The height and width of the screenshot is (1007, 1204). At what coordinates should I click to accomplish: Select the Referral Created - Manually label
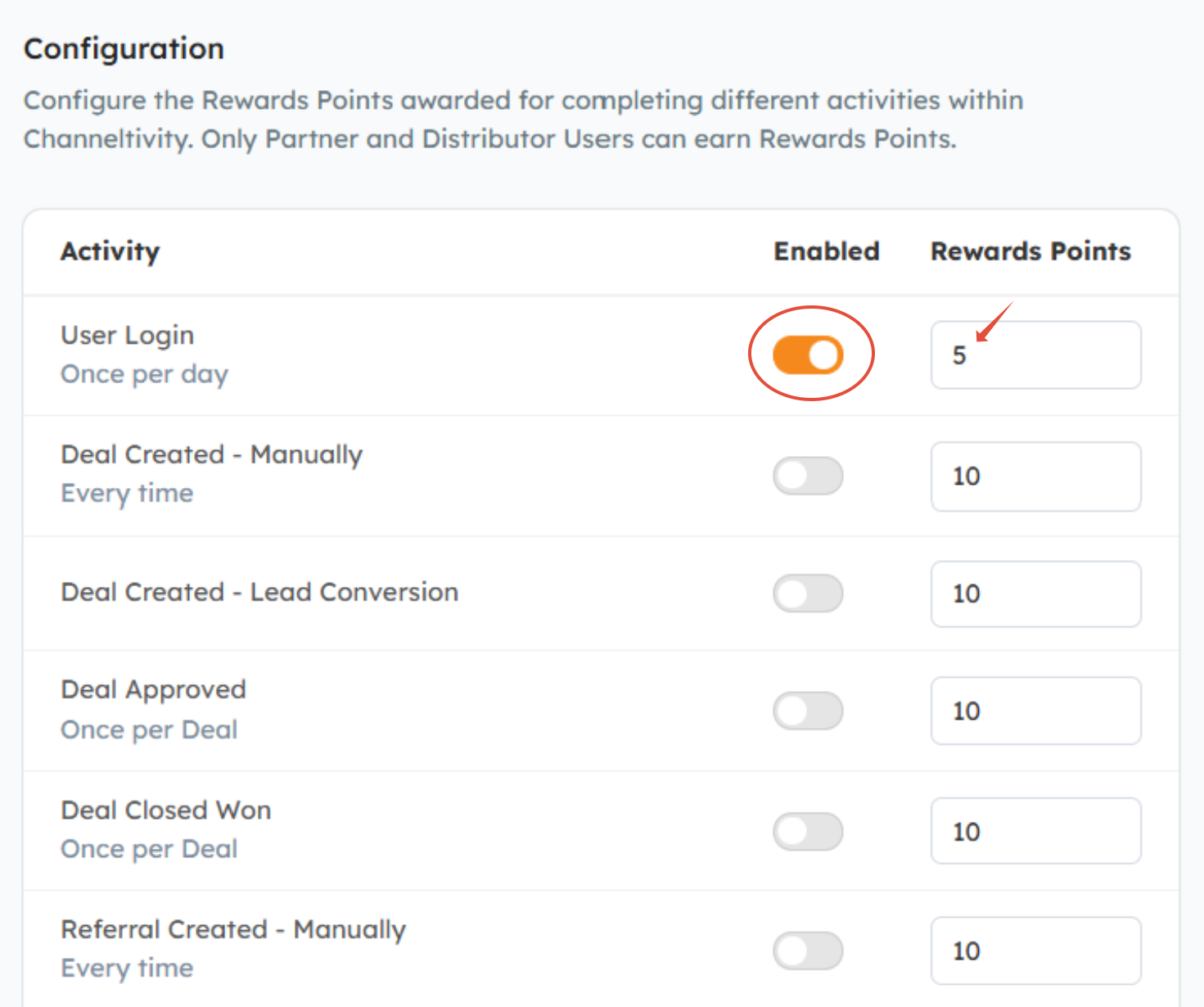(x=233, y=930)
